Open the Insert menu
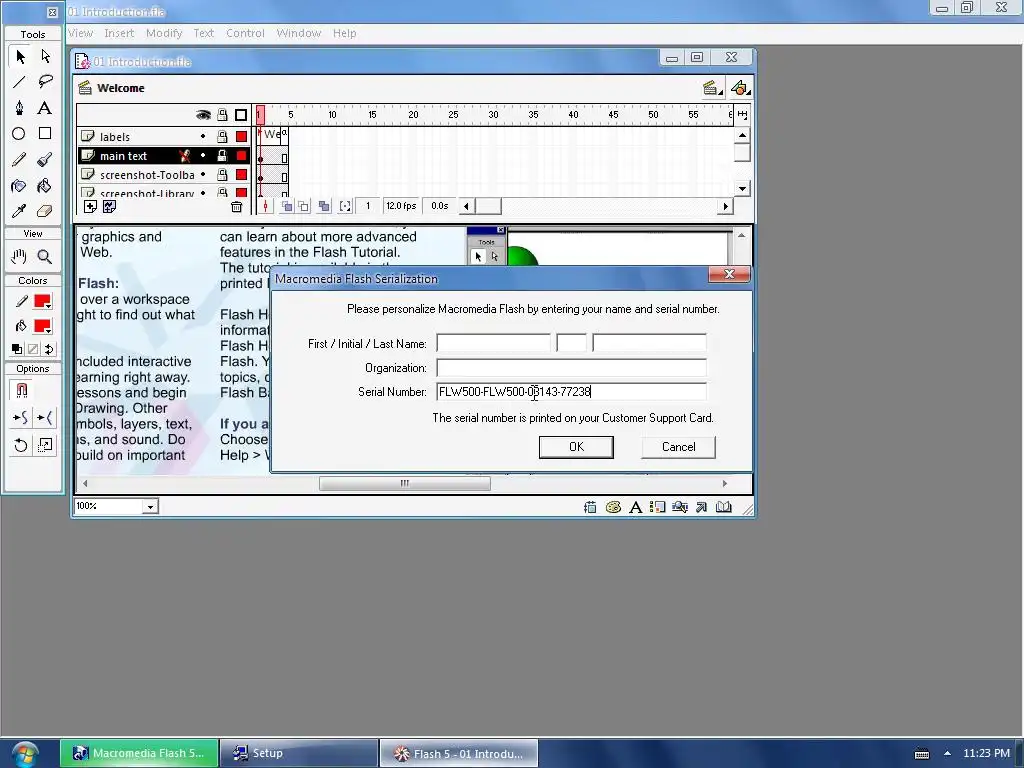This screenshot has width=1024, height=768. click(119, 33)
